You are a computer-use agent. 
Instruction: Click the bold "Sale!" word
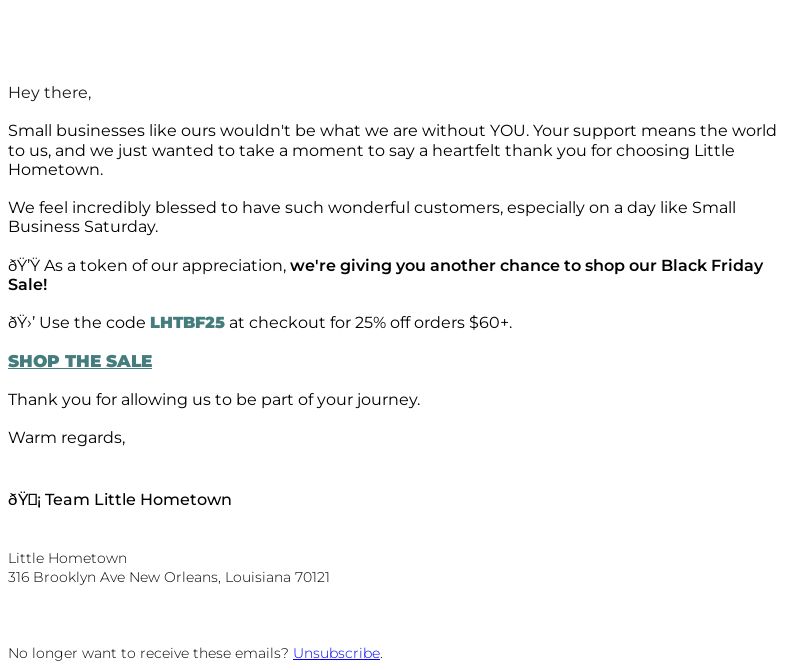click(x=28, y=284)
